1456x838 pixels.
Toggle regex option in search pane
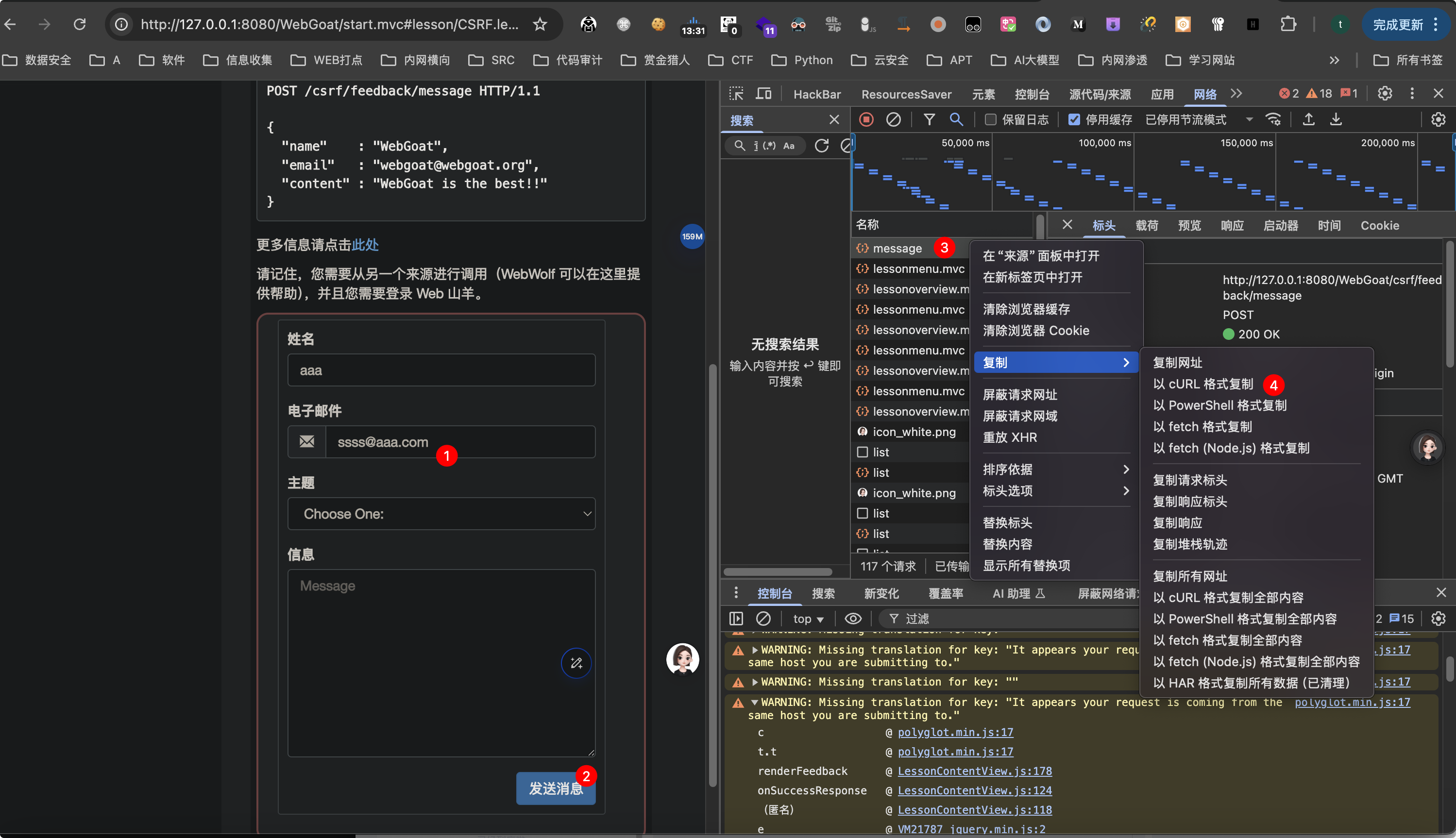tap(769, 146)
